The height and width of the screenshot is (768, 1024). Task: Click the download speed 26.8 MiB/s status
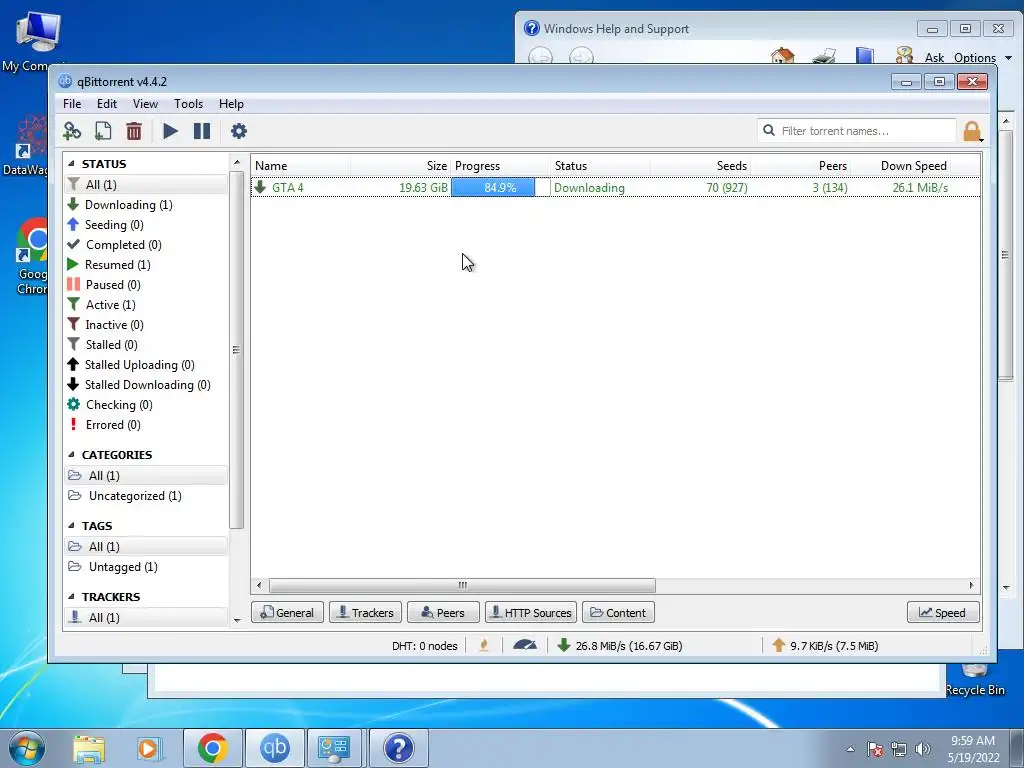[x=620, y=646]
